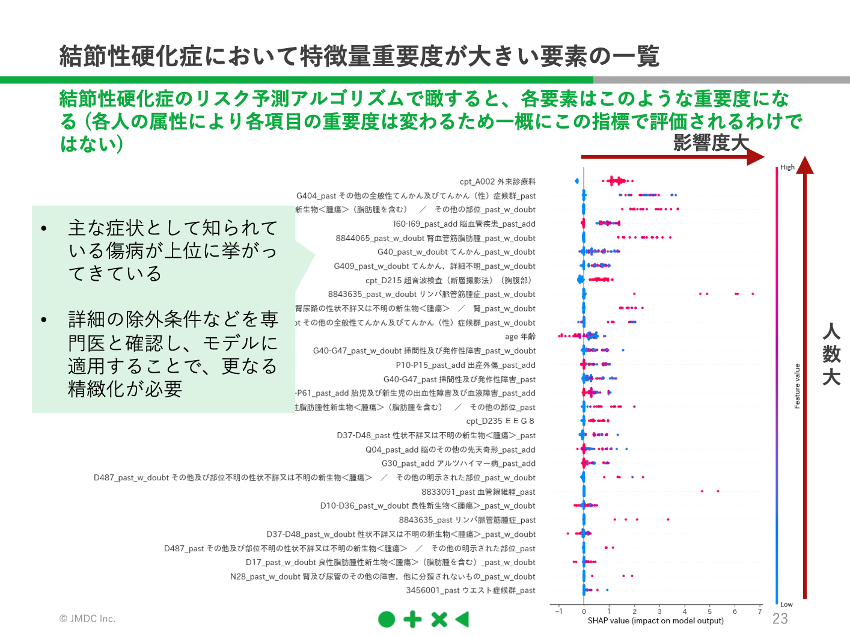Click the Low label of the colorbar
The height and width of the screenshot is (636, 850).
787,604
